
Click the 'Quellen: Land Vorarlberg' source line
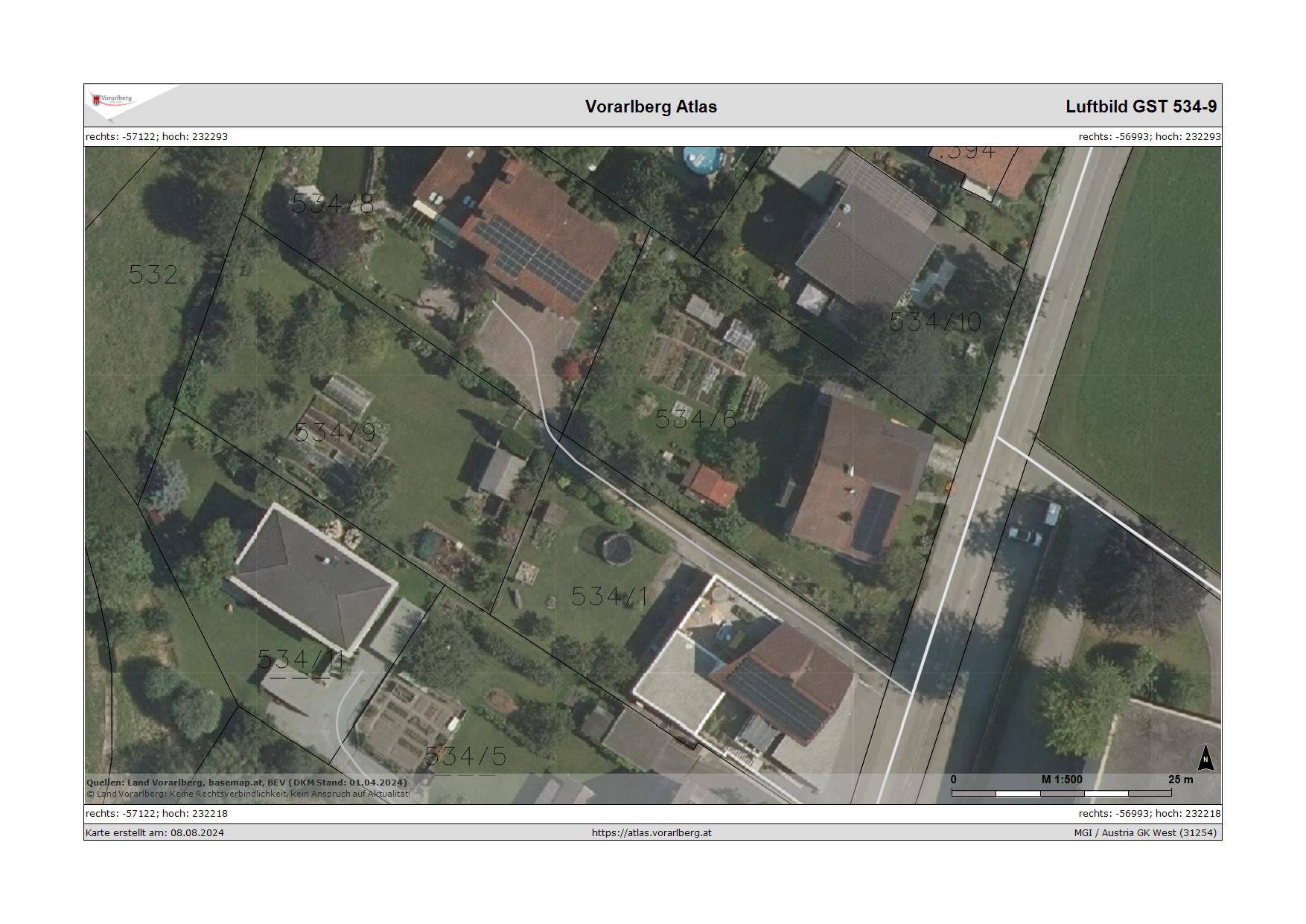246,783
